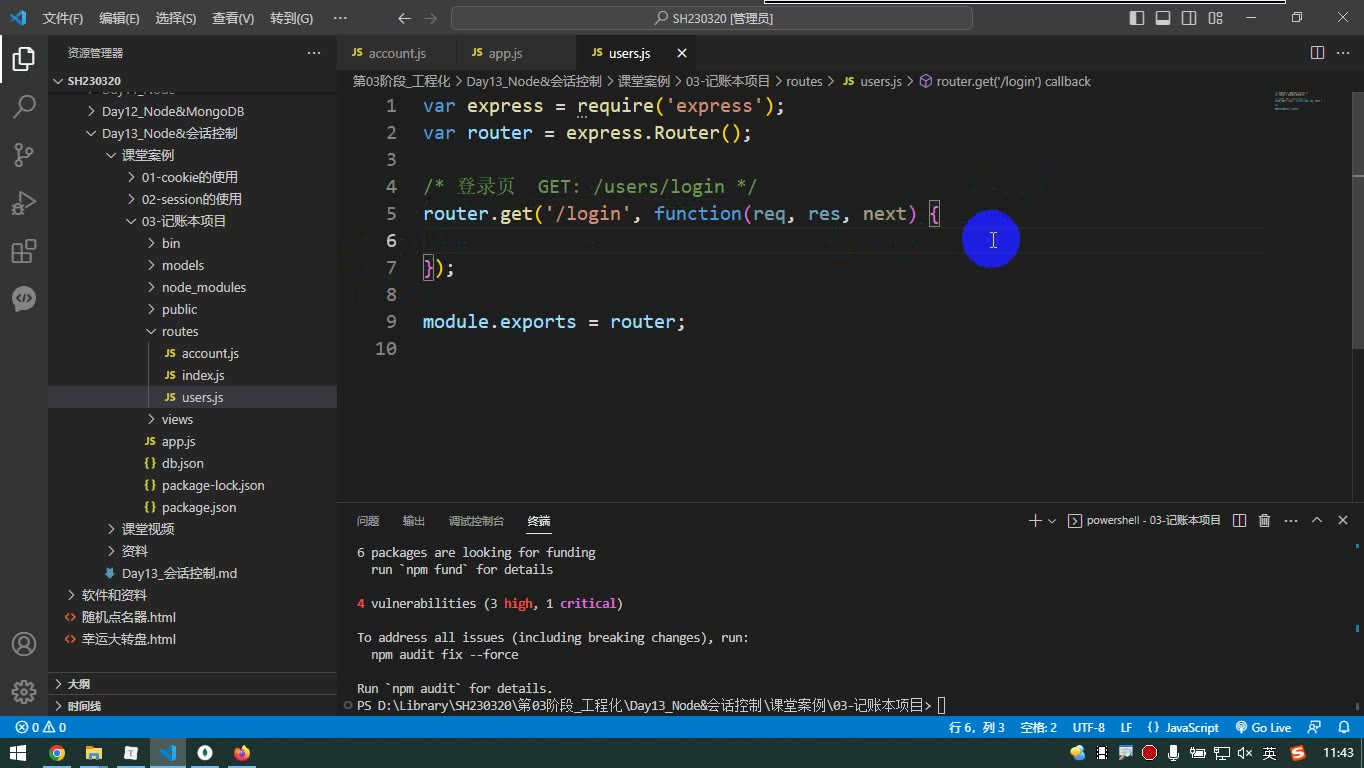Switch to the 问题 panel tab
This screenshot has height=768, width=1364.
point(368,521)
